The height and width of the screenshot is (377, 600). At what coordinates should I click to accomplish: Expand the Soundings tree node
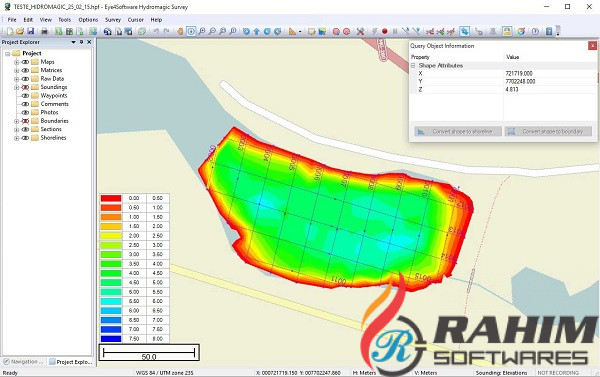[x=16, y=87]
